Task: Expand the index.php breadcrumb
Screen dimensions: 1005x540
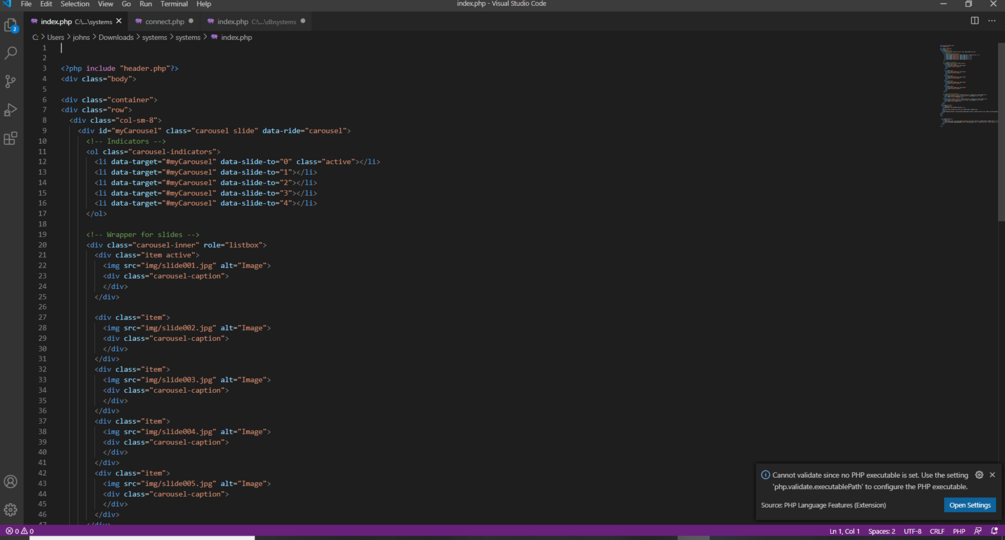Action: point(237,37)
